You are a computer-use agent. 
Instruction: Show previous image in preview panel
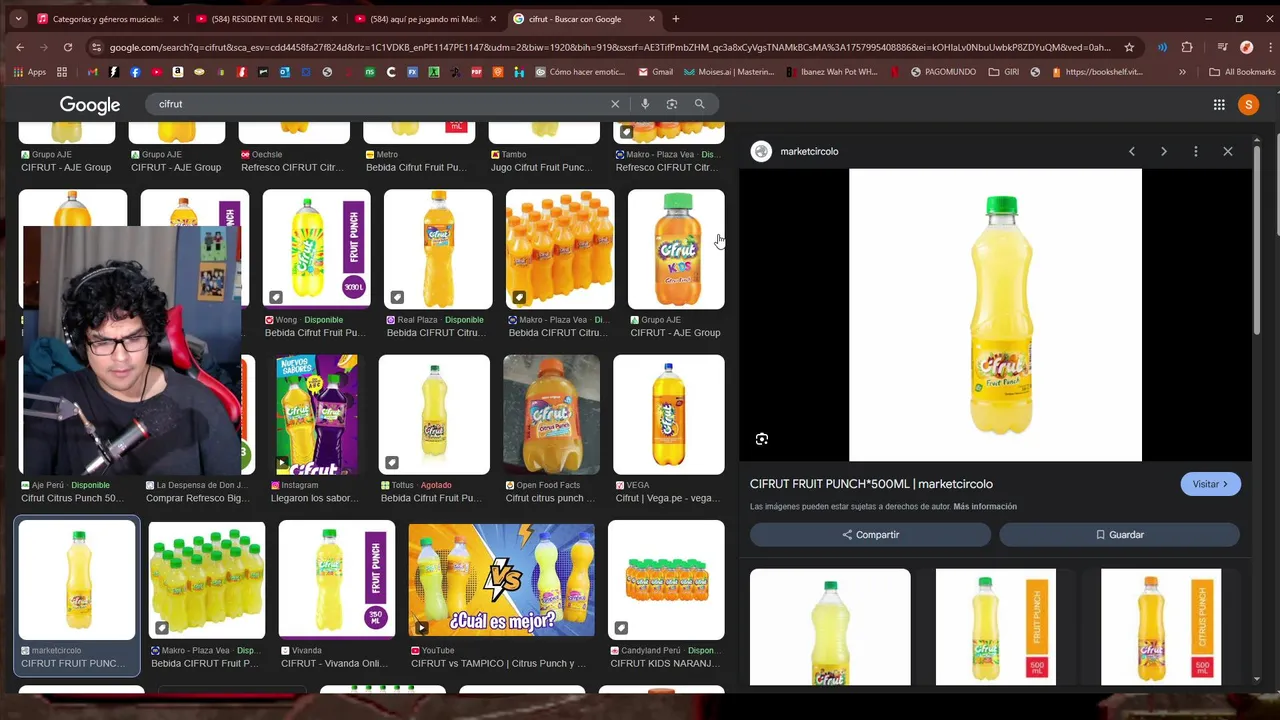pos(1132,152)
